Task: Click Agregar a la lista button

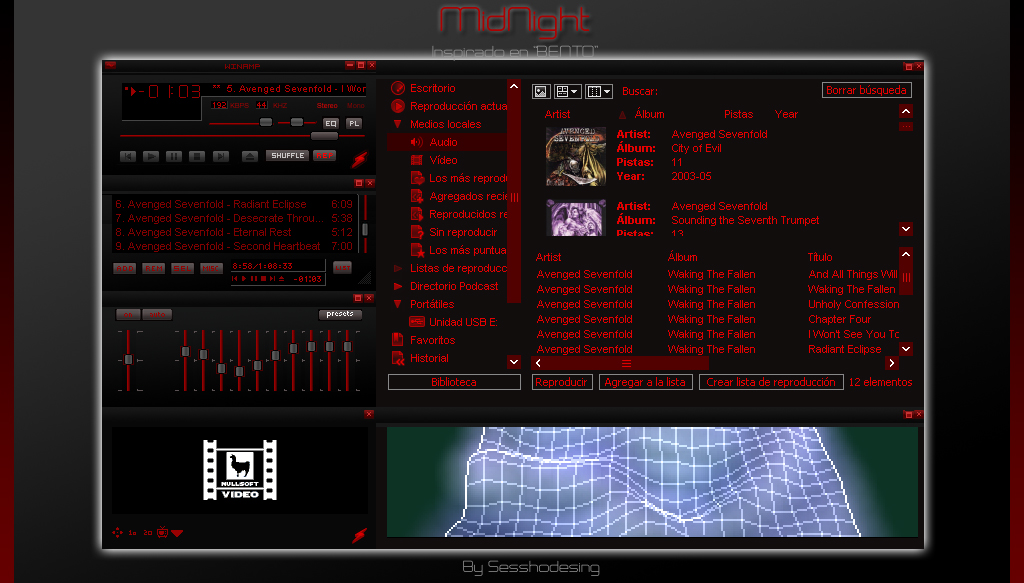Action: [645, 382]
